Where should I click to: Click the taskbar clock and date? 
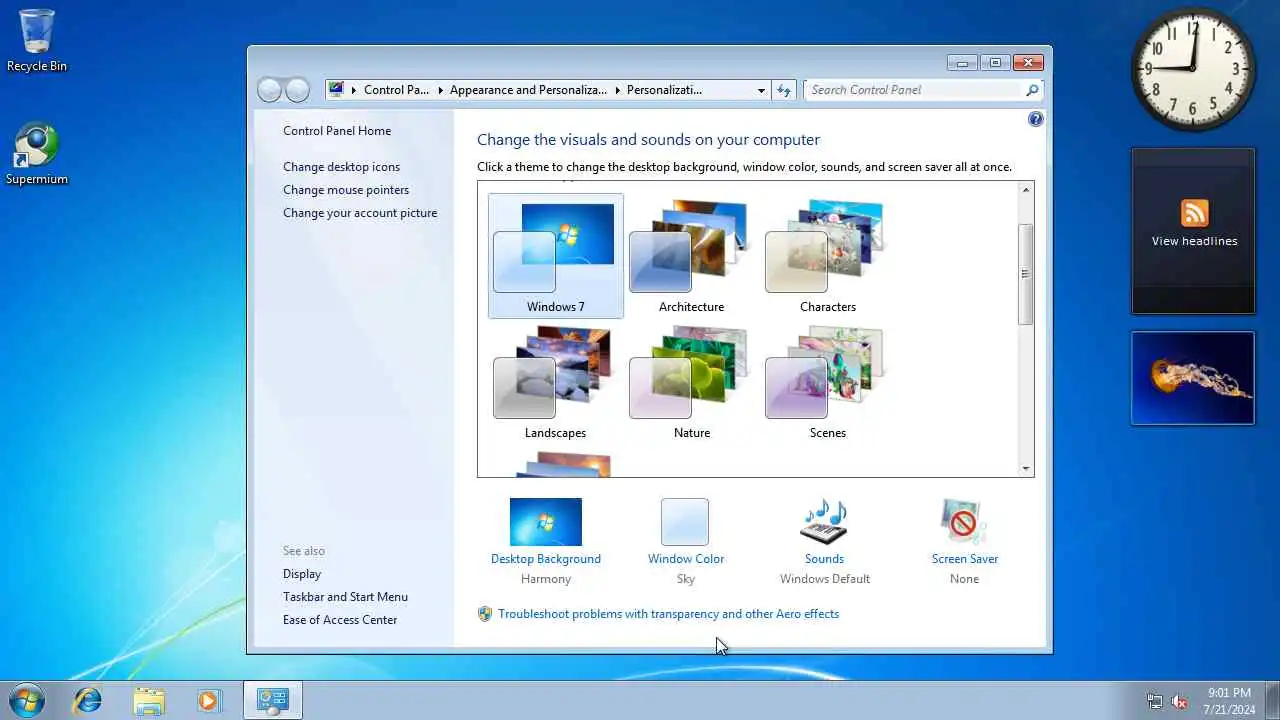point(1229,700)
